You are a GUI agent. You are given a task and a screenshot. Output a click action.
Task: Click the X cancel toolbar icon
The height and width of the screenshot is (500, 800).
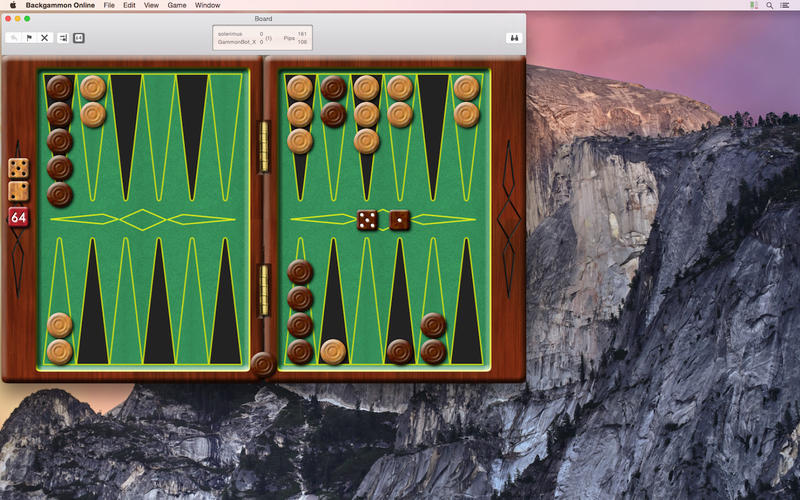pyautogui.click(x=45, y=38)
